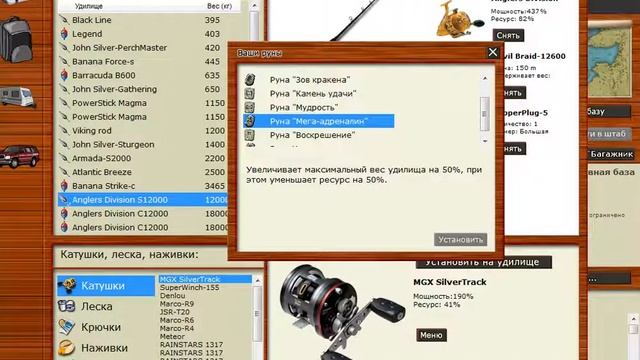Click rune list scroll up arrow
Screen dimensions: 640x360
pyautogui.click(x=484, y=78)
